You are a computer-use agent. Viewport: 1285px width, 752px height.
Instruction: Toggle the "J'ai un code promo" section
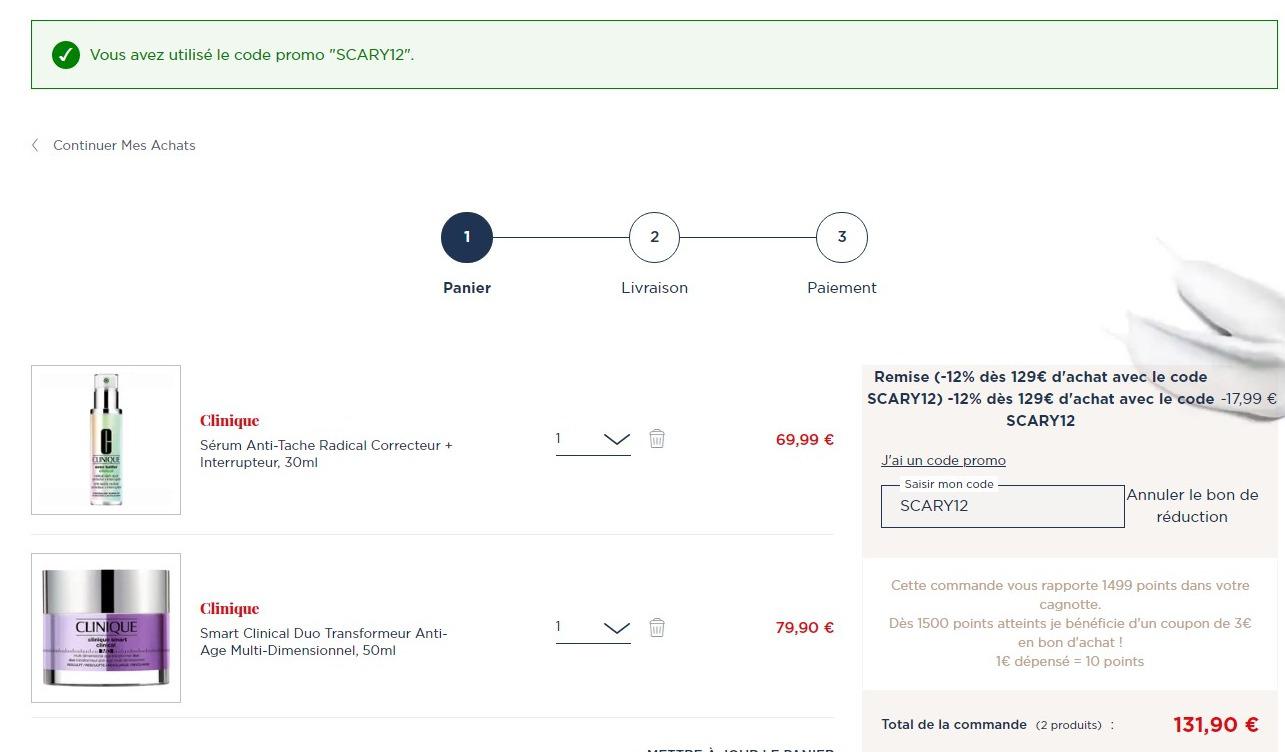pyautogui.click(x=943, y=461)
